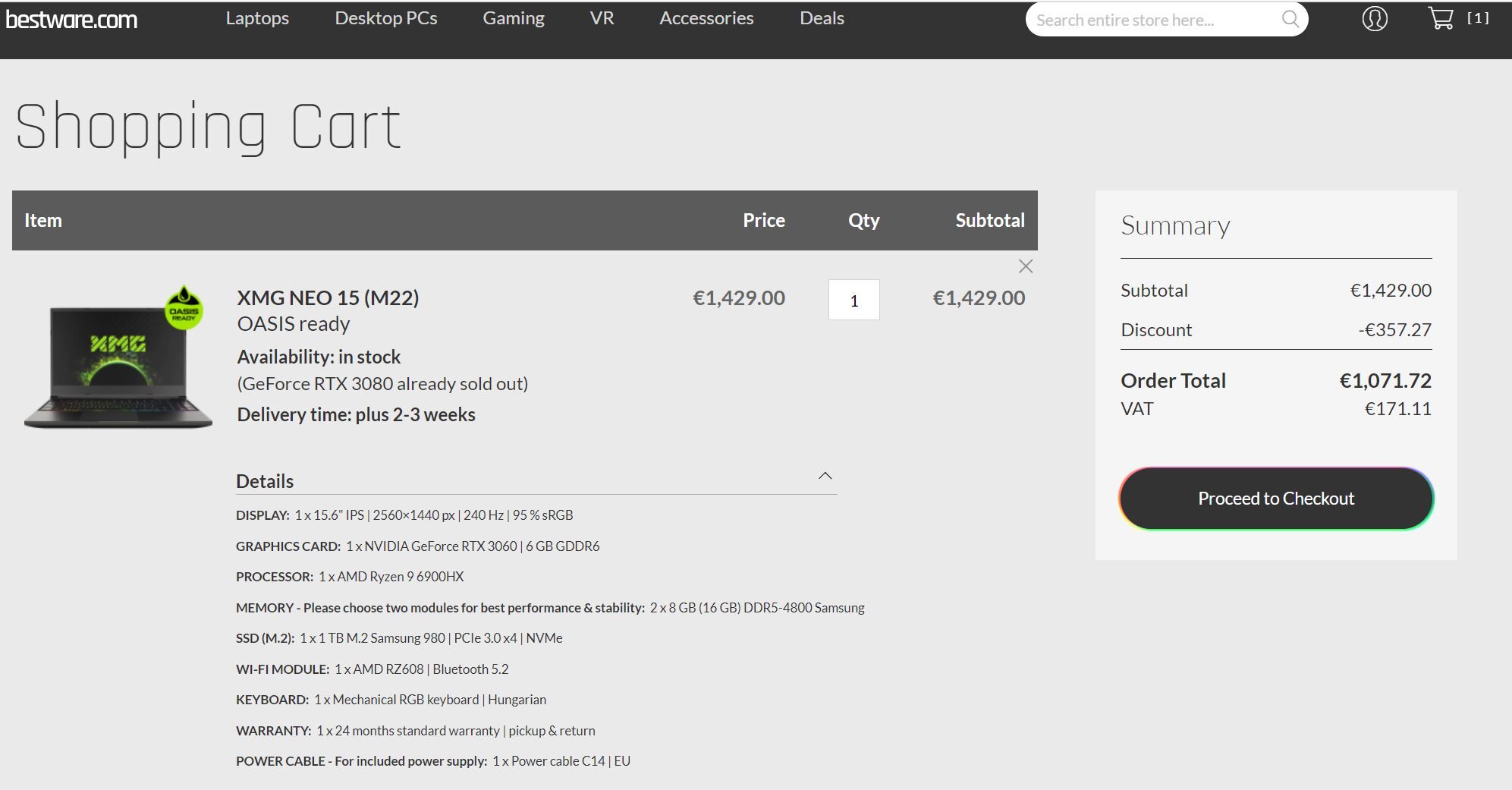1512x790 pixels.
Task: Click the Discount value -€357.27
Action: (1394, 330)
